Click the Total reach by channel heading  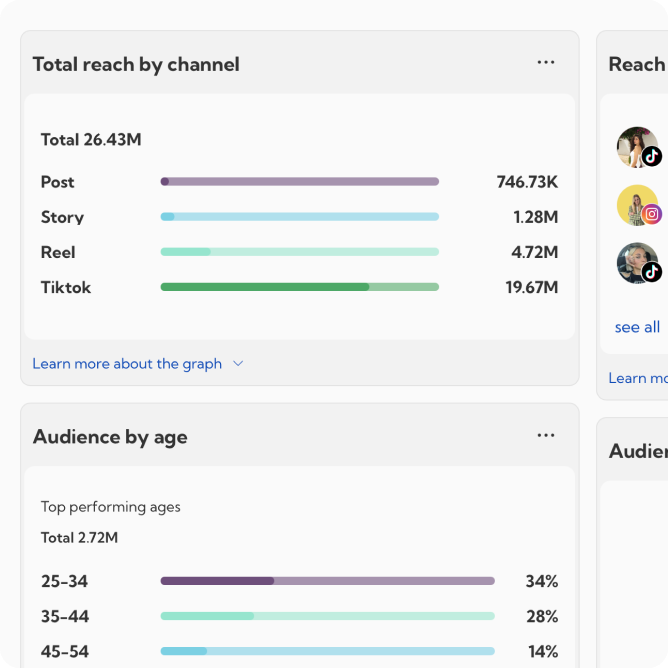(136, 65)
